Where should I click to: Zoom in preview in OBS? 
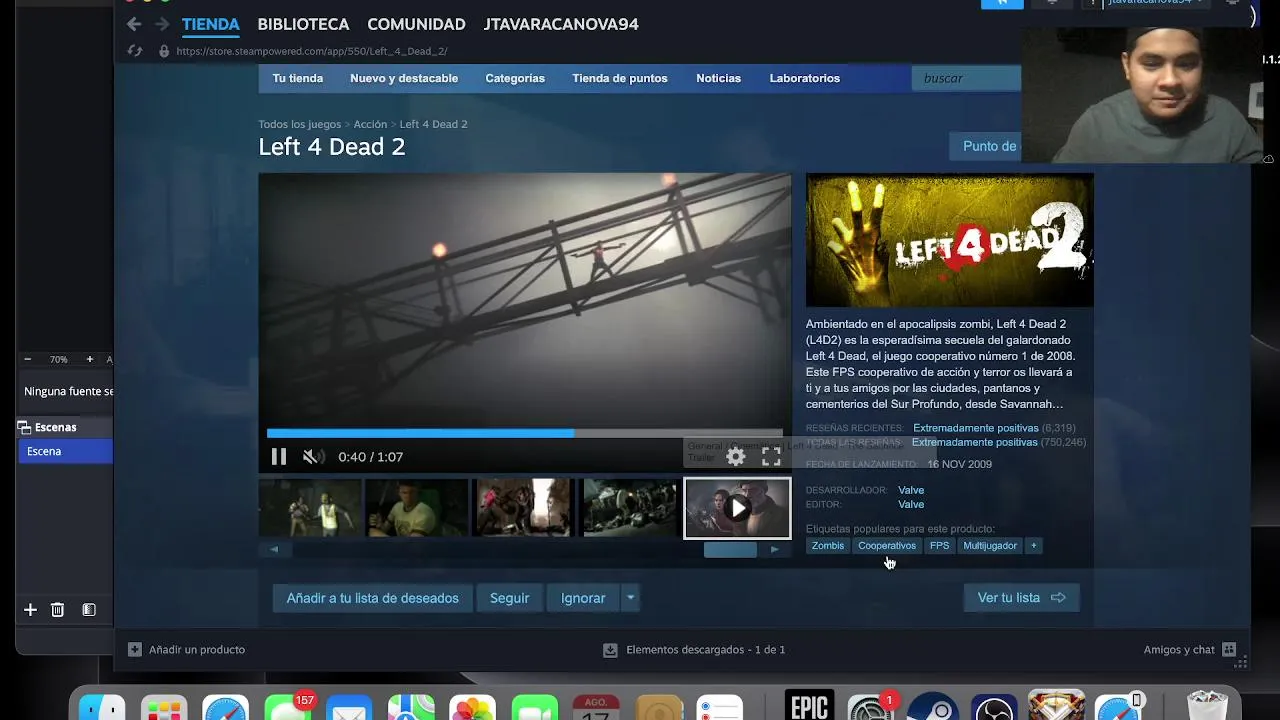tap(89, 359)
